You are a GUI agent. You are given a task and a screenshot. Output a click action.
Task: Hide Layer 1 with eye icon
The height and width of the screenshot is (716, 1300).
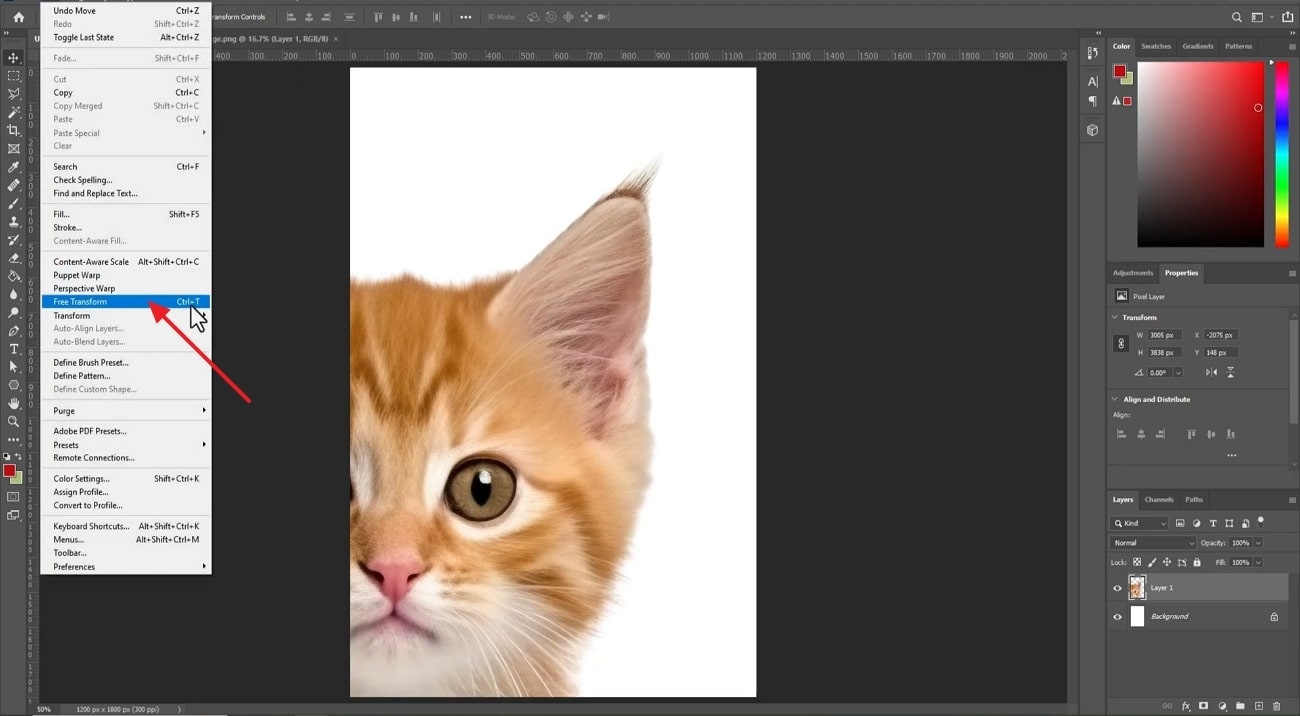point(1117,588)
